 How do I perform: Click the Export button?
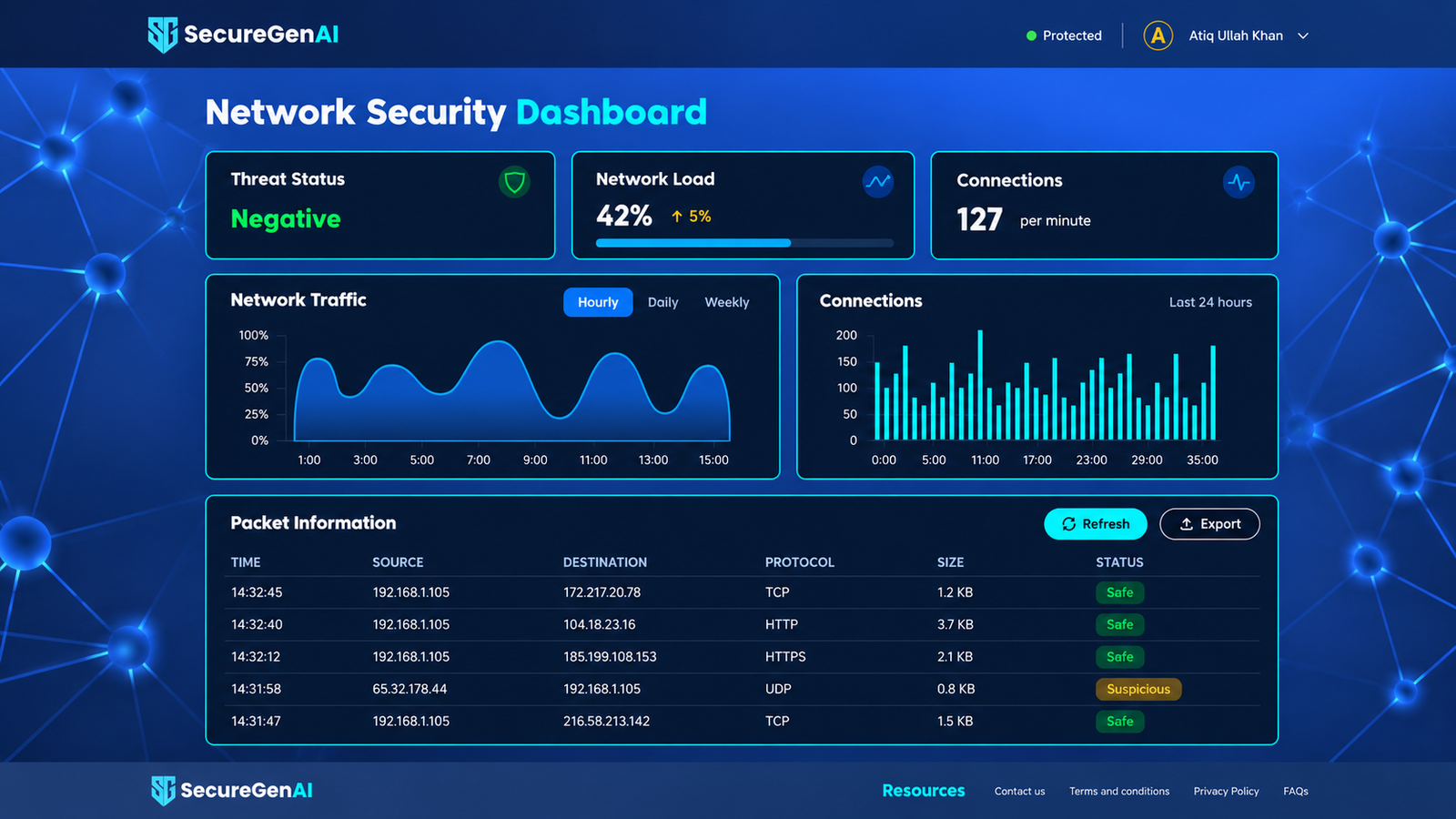(x=1209, y=524)
